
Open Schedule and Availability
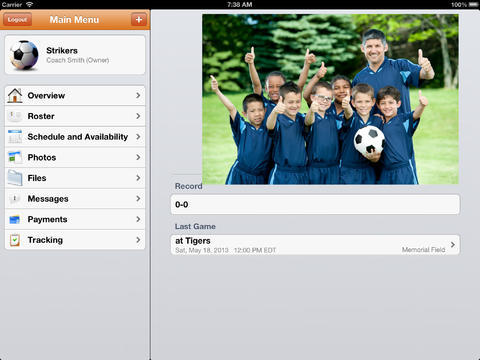pos(75,137)
